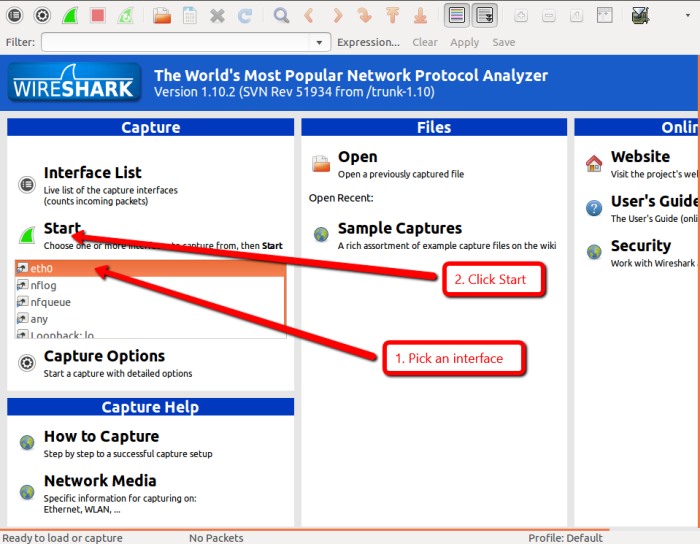Open How to Capture help
The width and height of the screenshot is (700, 544).
[x=101, y=436]
